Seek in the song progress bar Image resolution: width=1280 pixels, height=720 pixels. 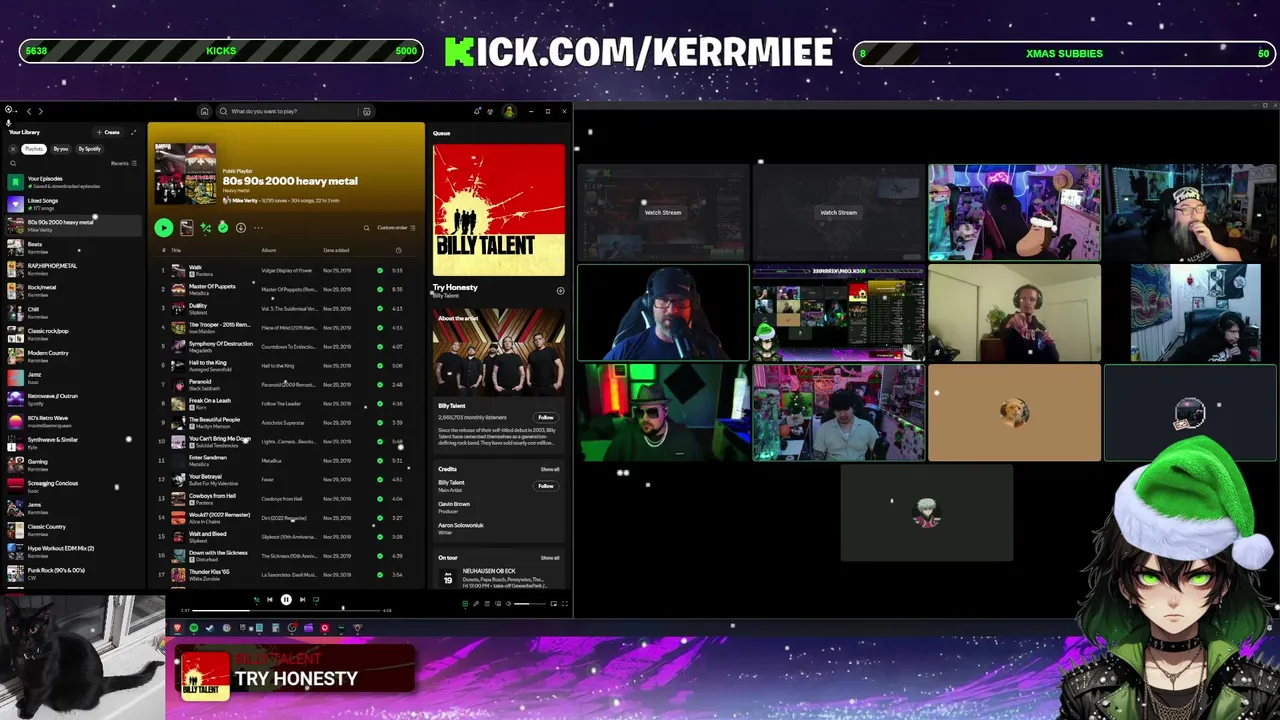tap(286, 610)
